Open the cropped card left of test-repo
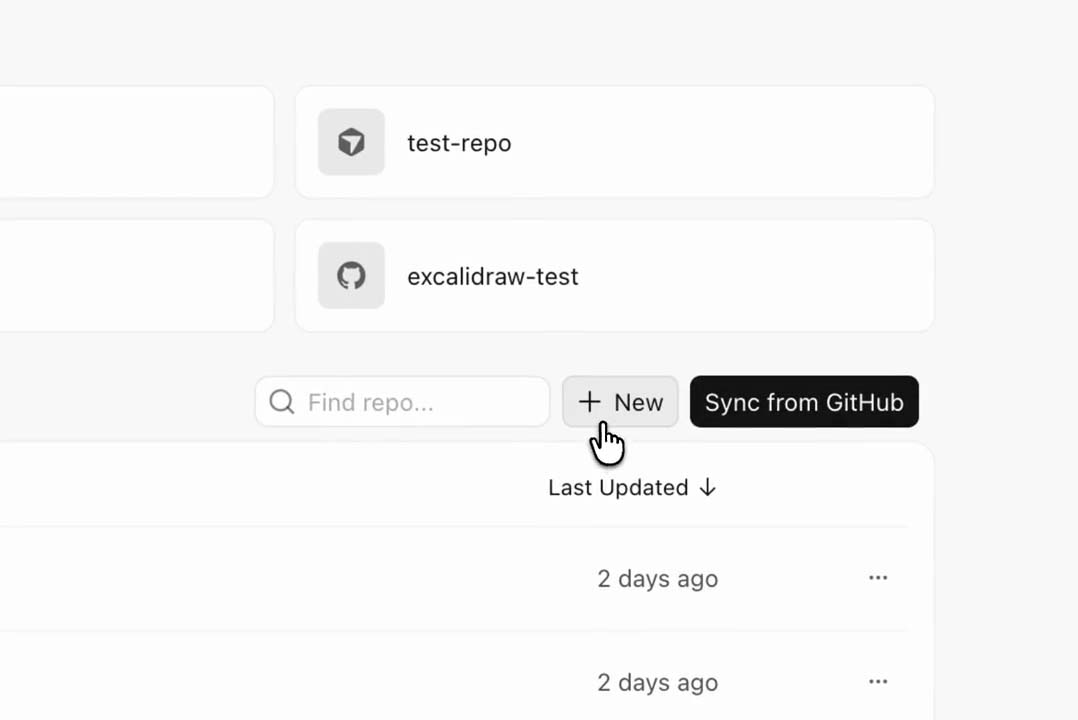 click(x=136, y=142)
